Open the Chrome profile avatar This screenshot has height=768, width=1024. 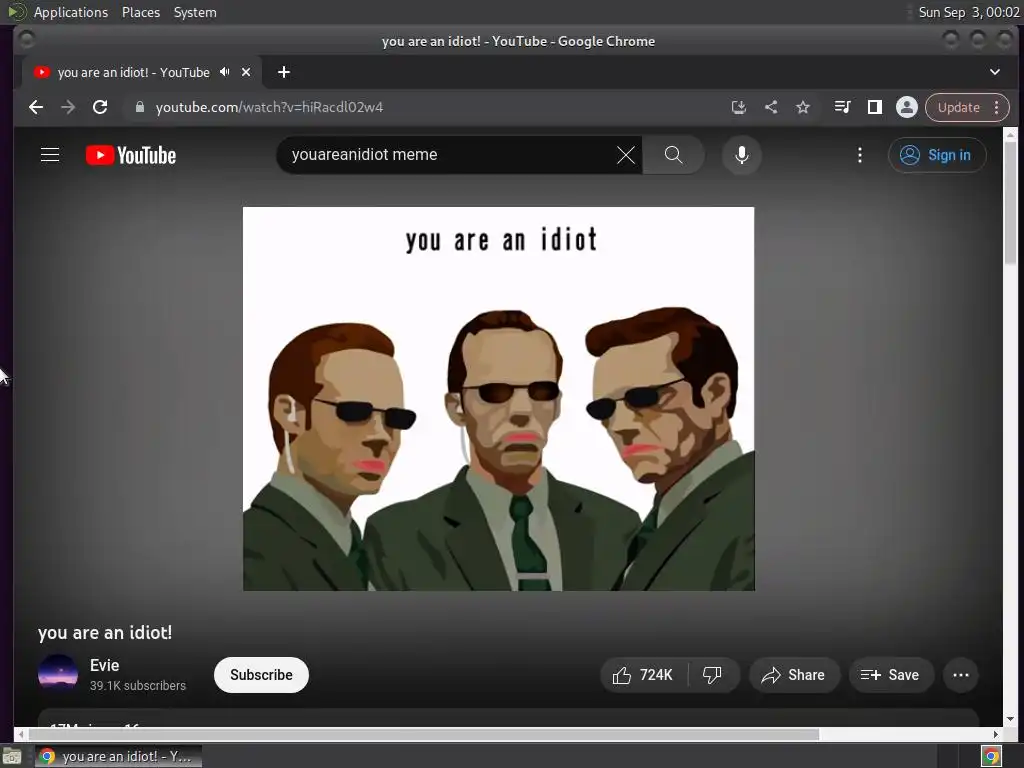point(906,107)
